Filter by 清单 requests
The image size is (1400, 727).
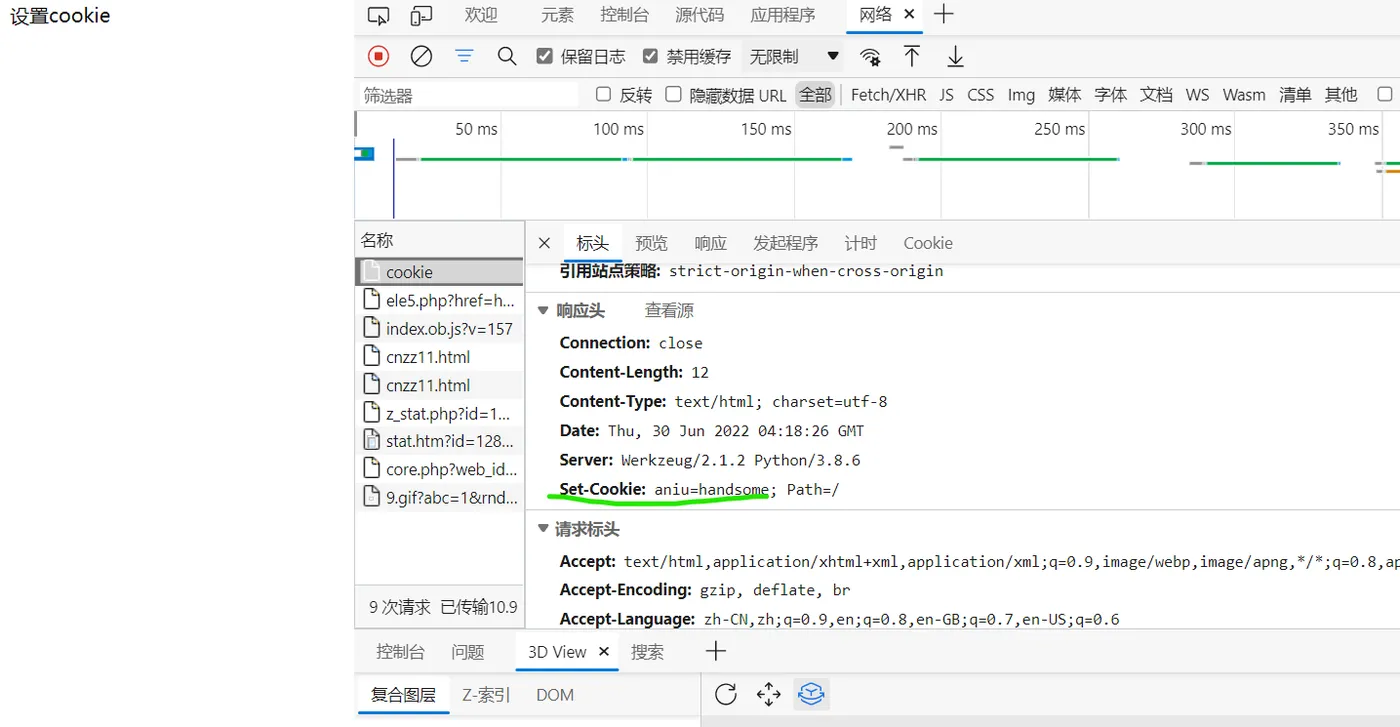coord(1295,95)
